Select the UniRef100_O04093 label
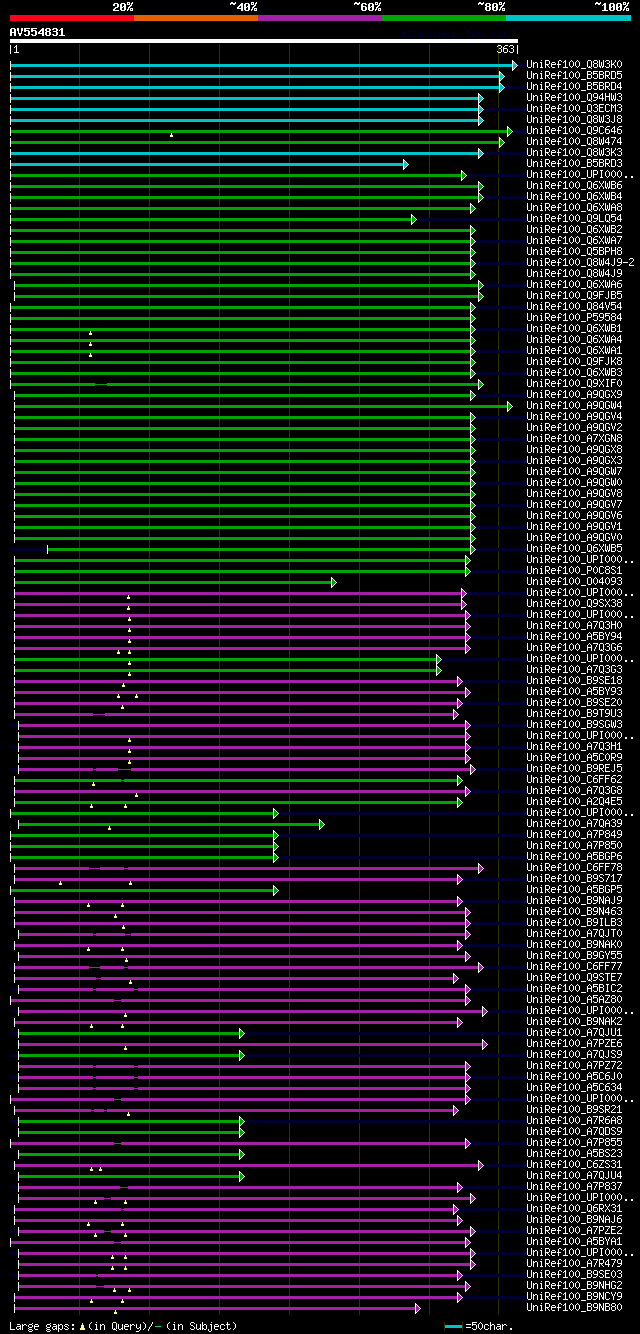Viewport: 640px width, 1334px height. [x=575, y=581]
